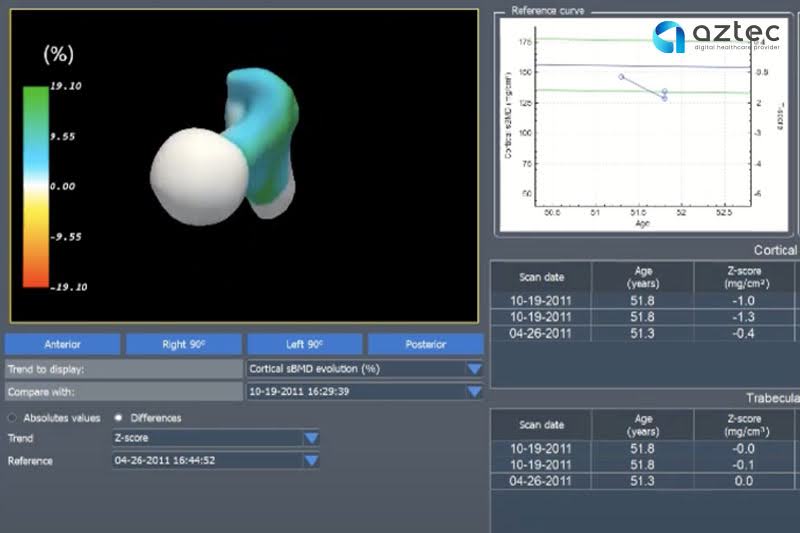Click the Cortical table Scan date header

(541, 277)
